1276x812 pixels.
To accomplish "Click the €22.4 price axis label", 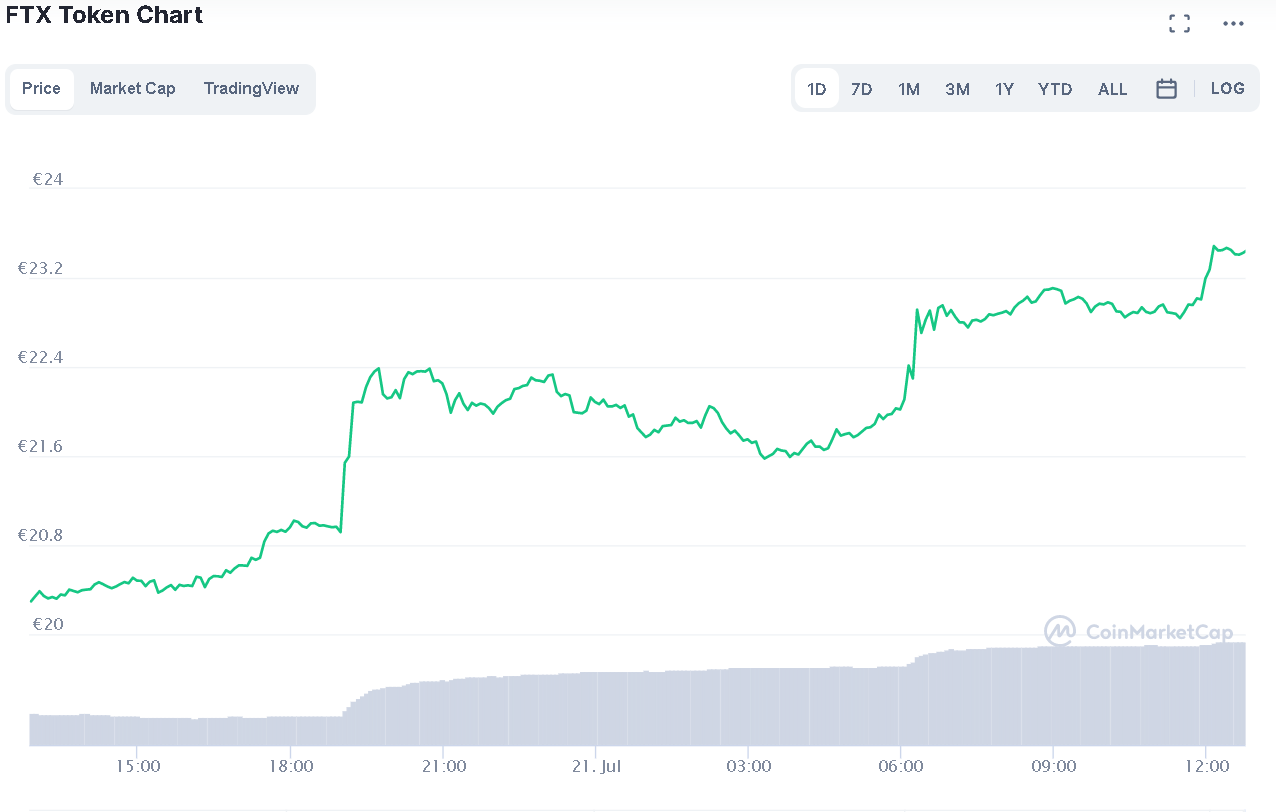I will (x=41, y=357).
